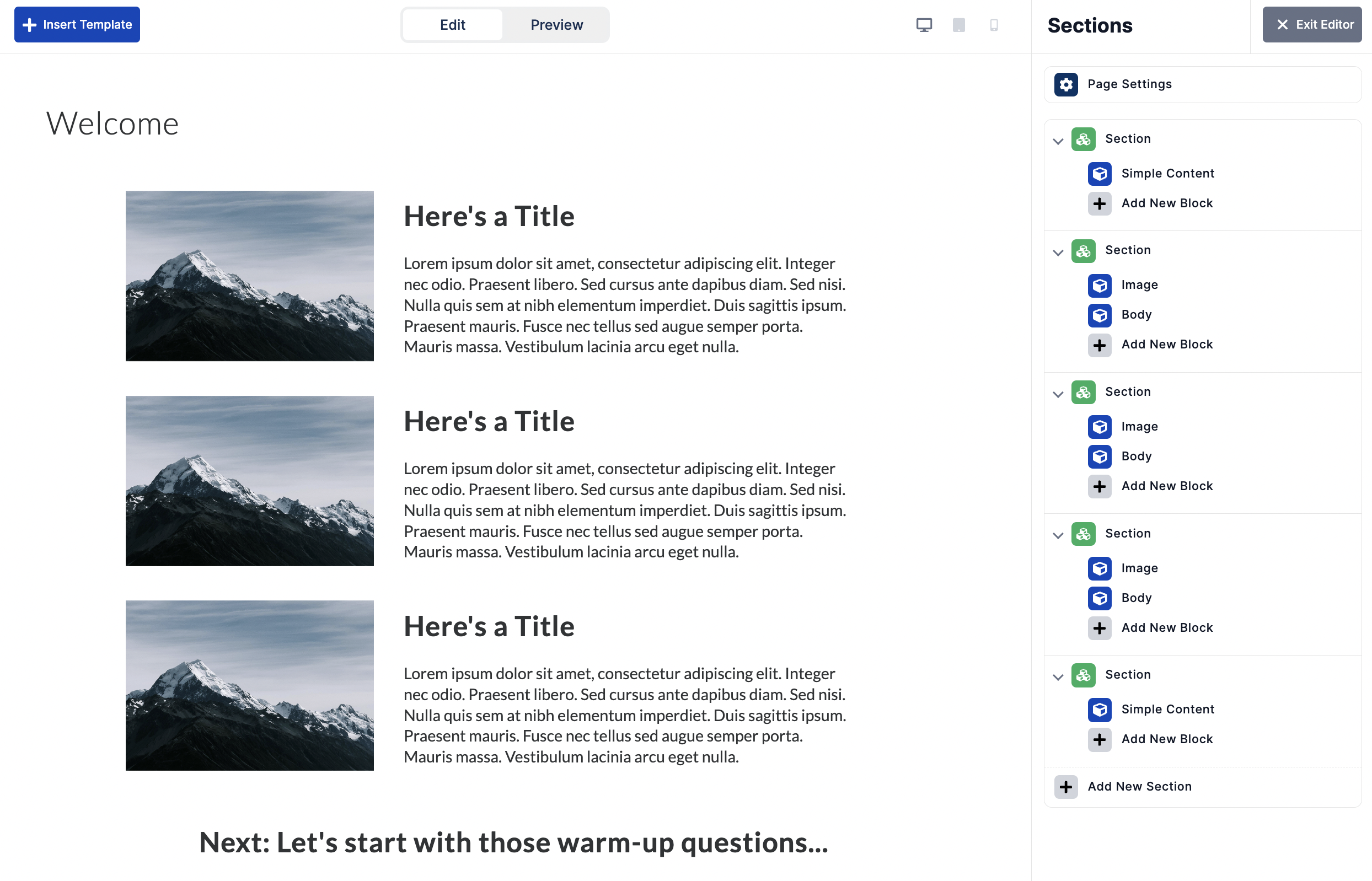The width and height of the screenshot is (1372, 881).
Task: Click plus icon beside Add New Section
Action: (1065, 787)
